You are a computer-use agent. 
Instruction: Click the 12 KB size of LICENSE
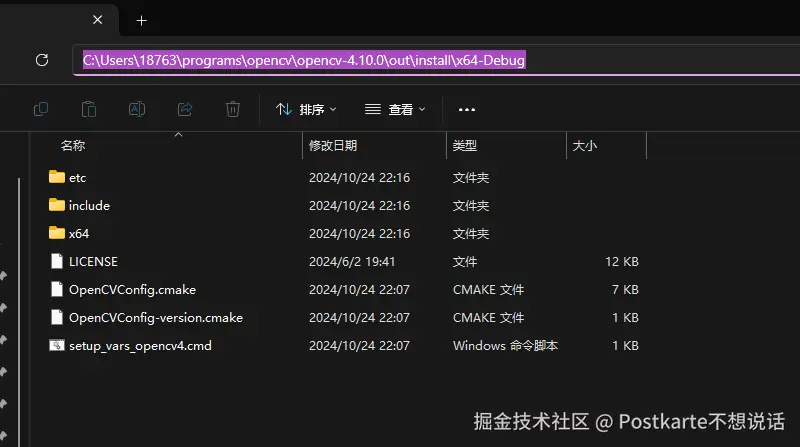622,262
